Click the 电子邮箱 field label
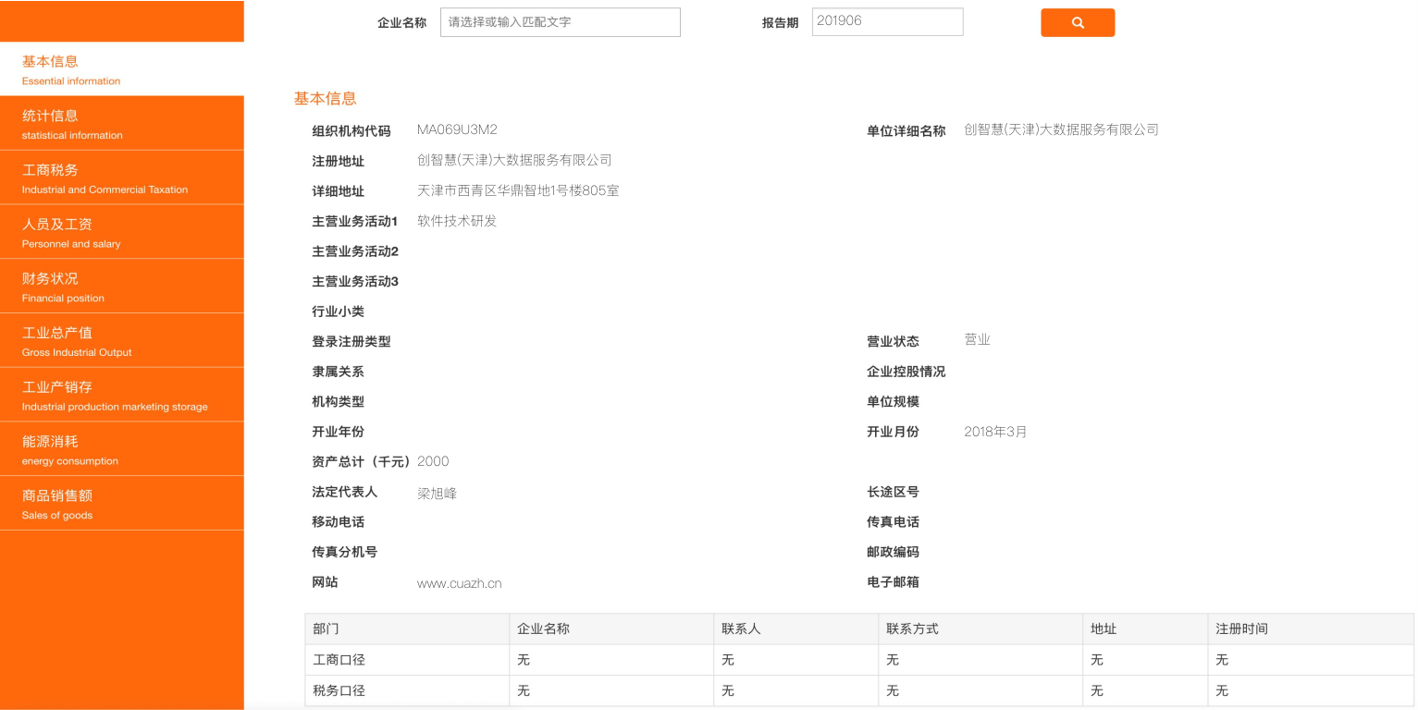This screenshot has width=1418, height=710. tap(893, 582)
